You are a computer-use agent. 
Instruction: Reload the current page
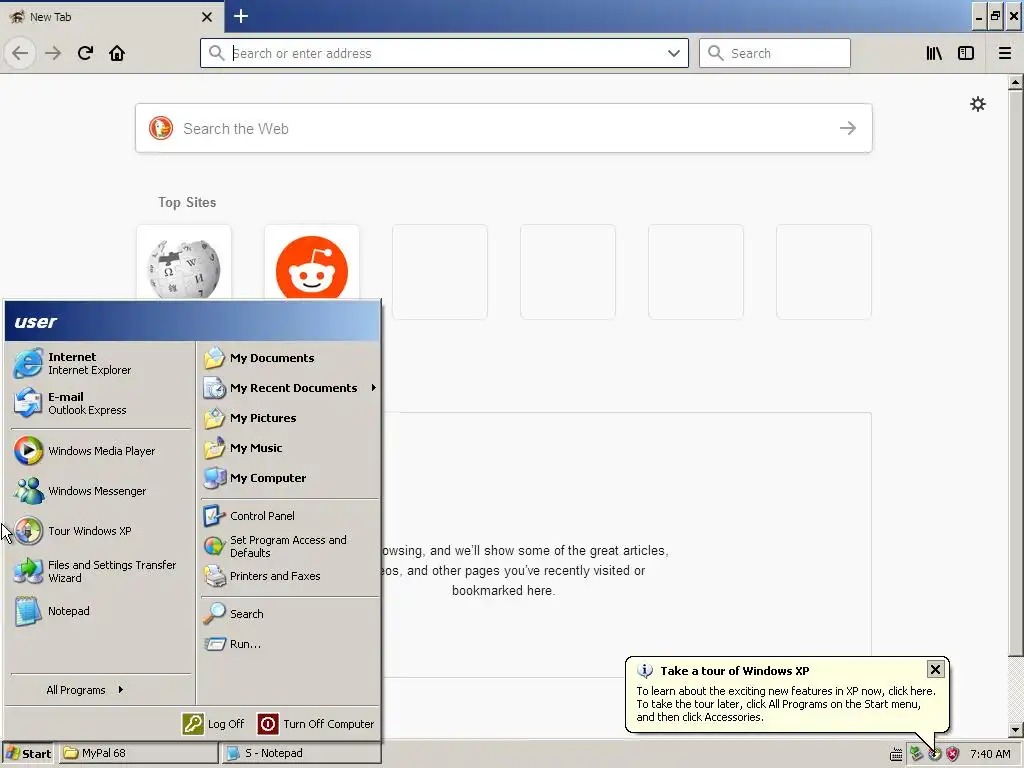[x=85, y=53]
